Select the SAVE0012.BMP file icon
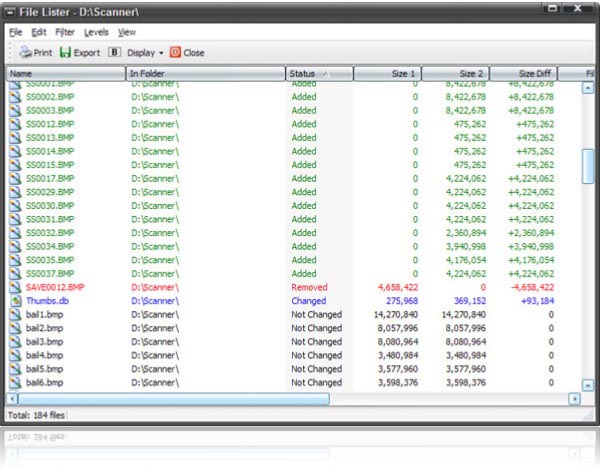Screen dimensions: 600x475 (x=15, y=287)
